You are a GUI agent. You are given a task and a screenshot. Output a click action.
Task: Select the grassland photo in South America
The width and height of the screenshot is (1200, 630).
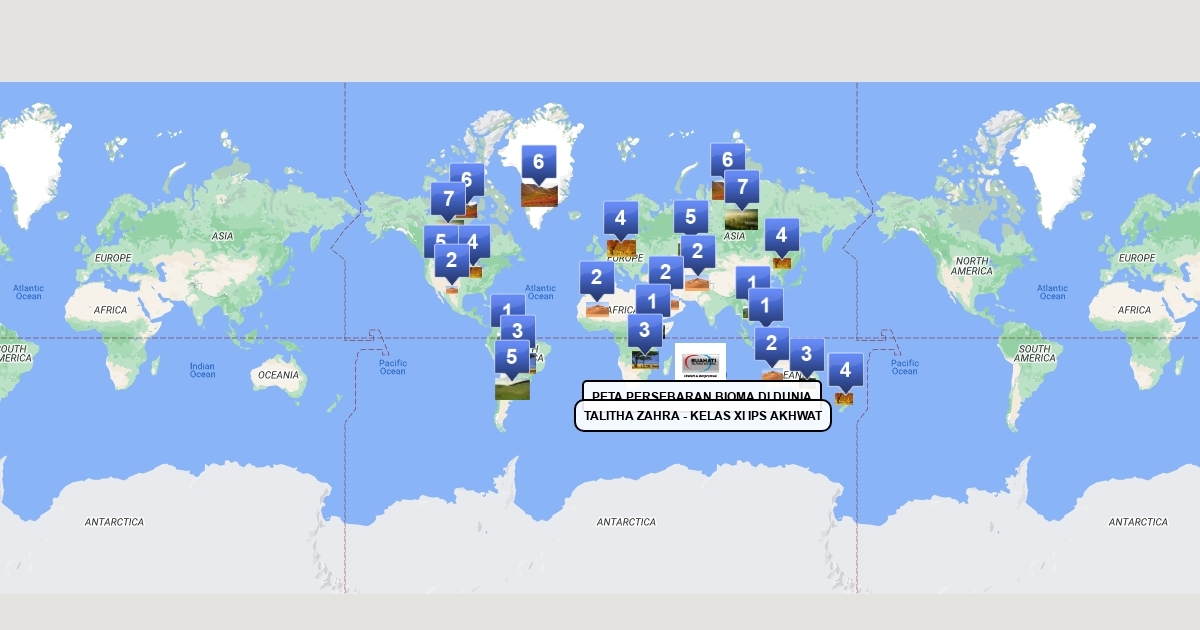(512, 387)
